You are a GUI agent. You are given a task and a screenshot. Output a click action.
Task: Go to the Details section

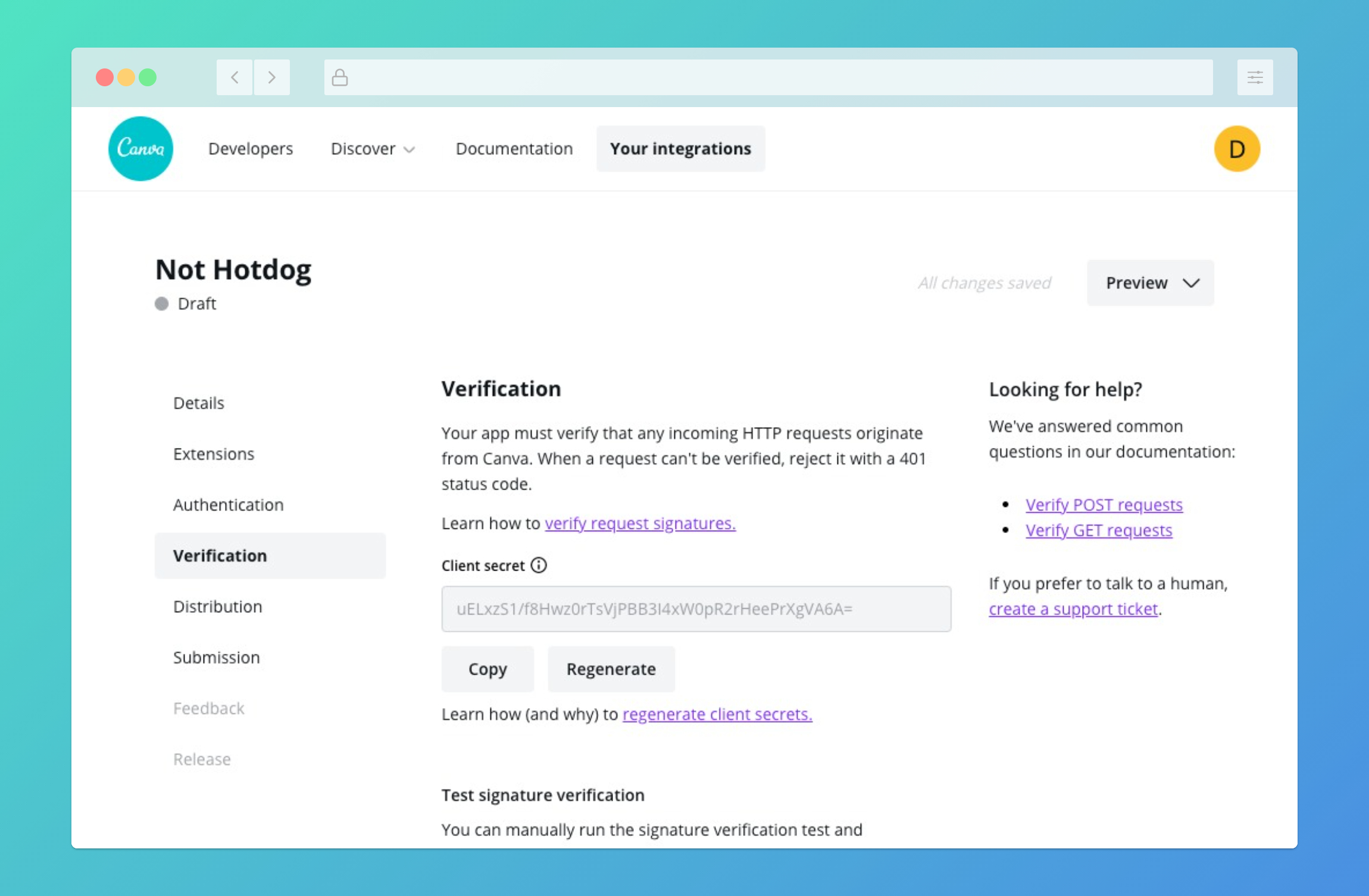(199, 403)
